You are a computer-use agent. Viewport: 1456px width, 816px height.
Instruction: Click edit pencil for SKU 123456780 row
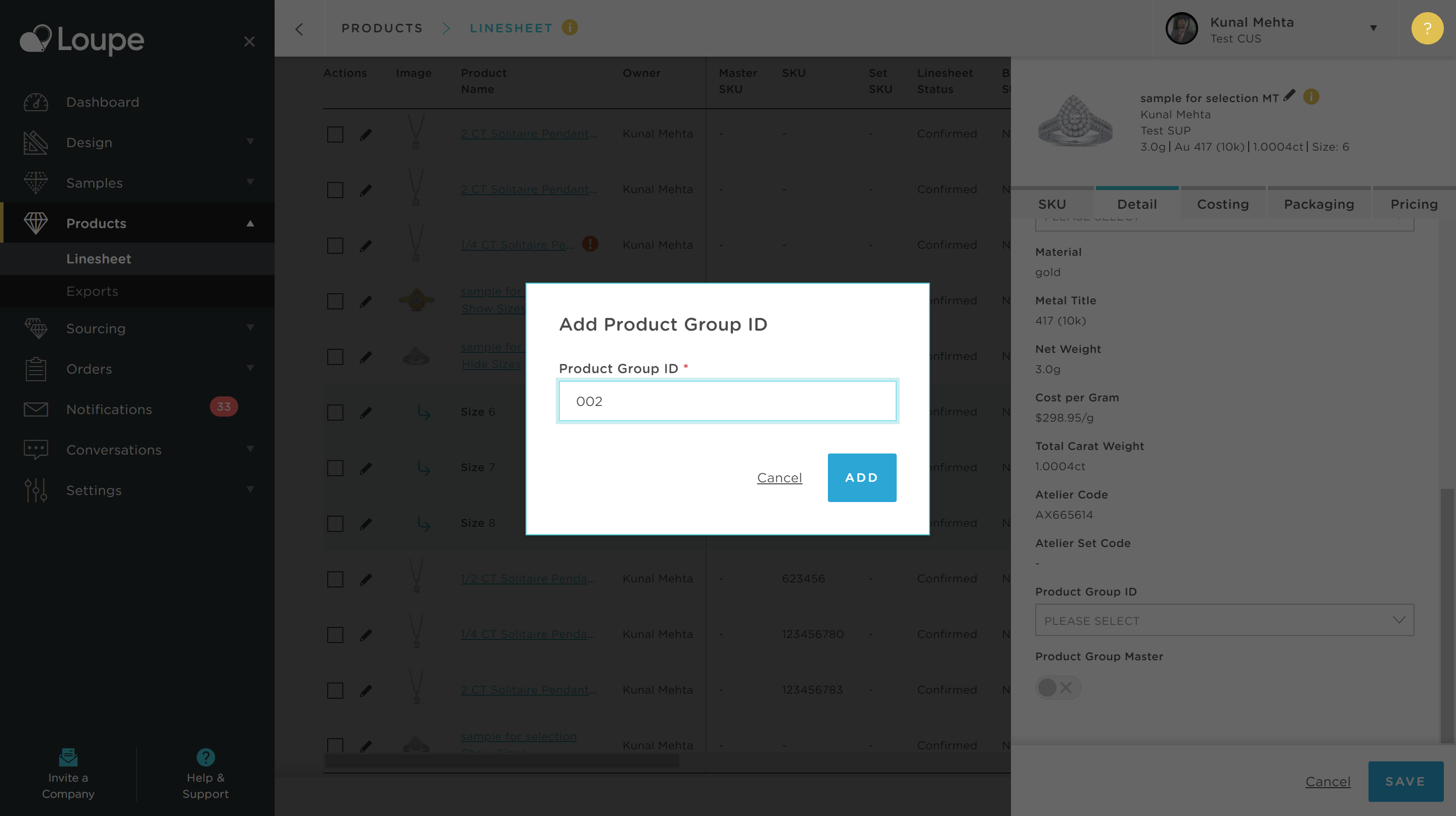click(x=366, y=635)
